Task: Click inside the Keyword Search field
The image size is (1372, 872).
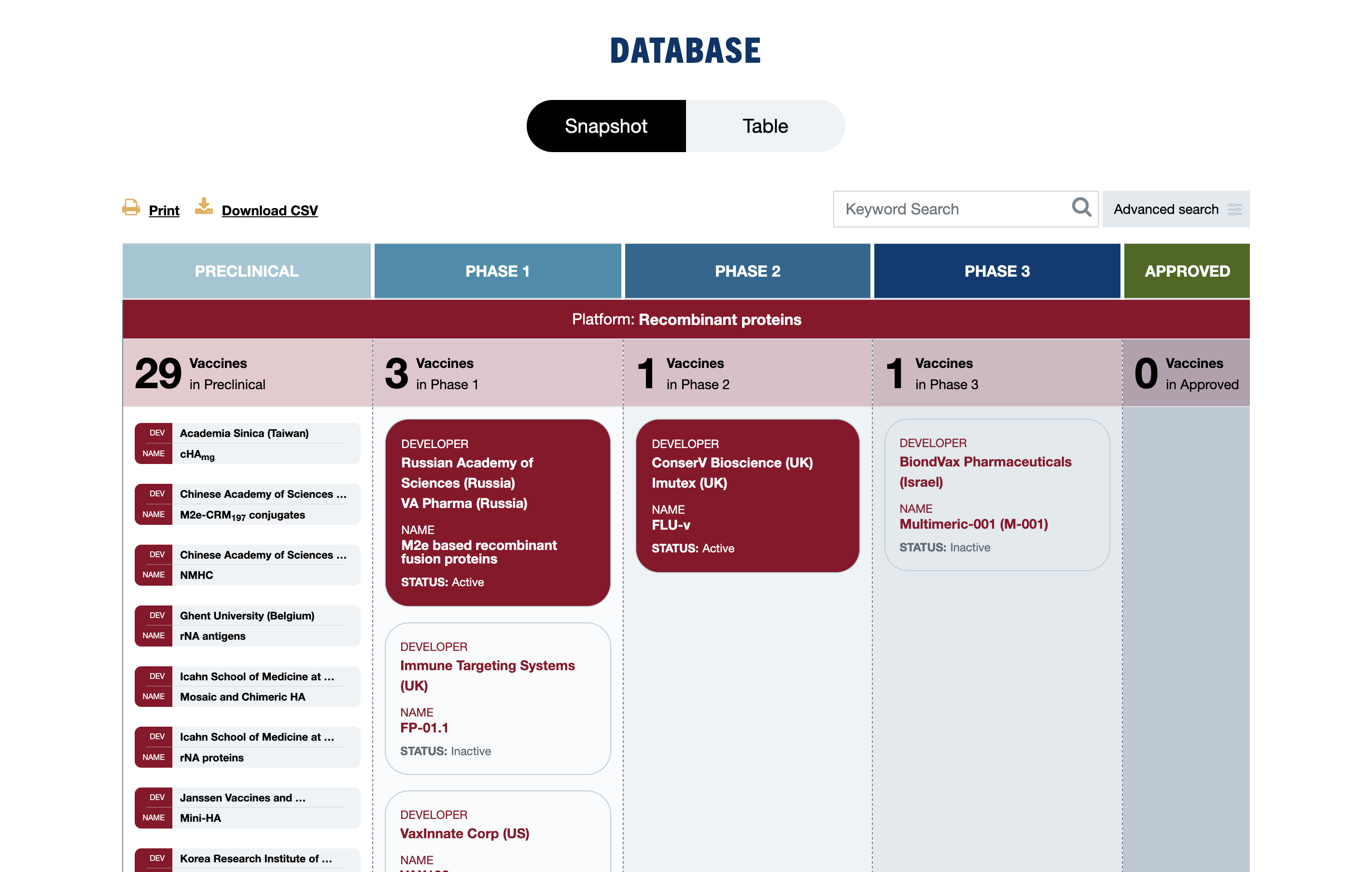Action: (x=940, y=209)
